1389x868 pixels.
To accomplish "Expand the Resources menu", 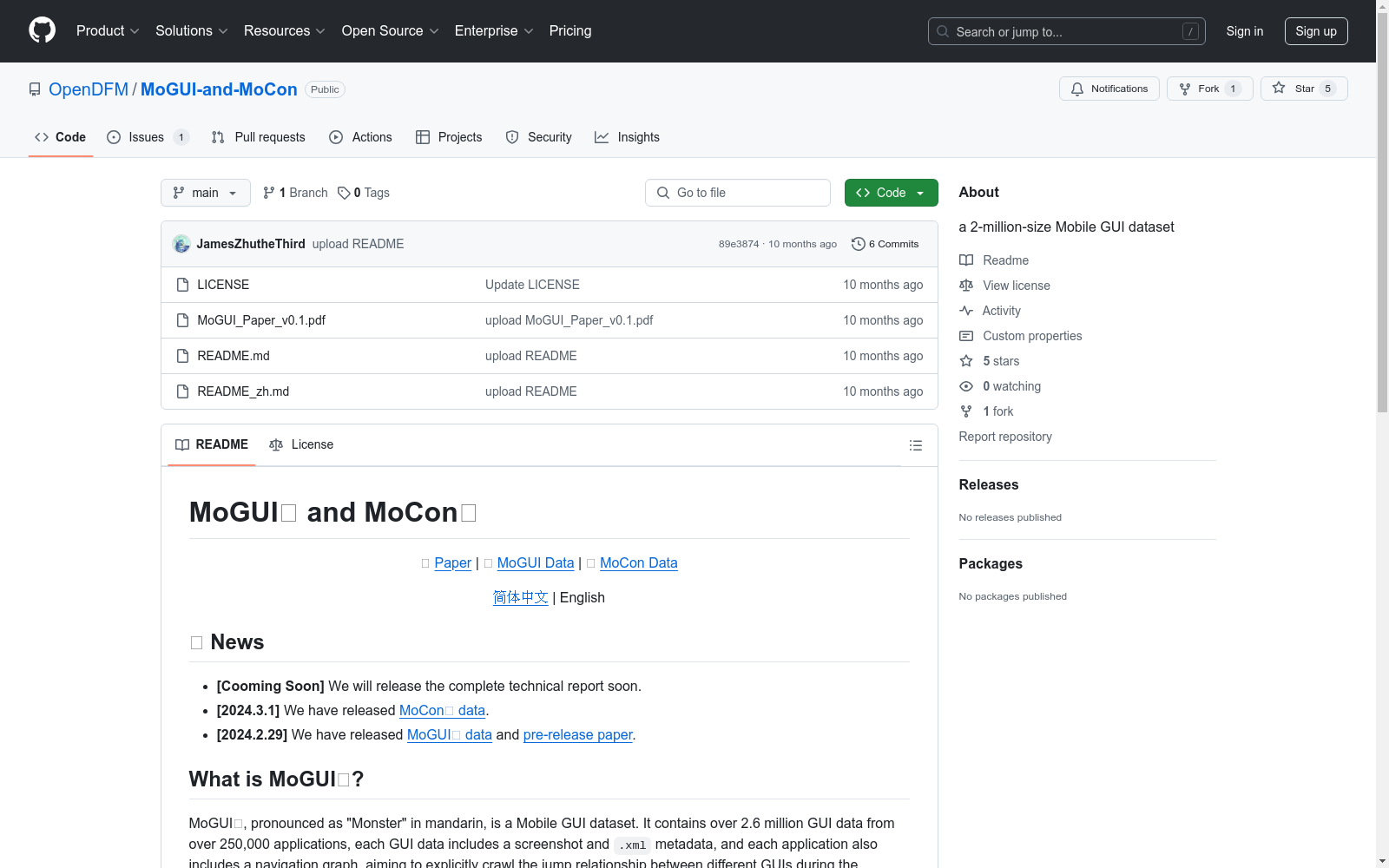I will click(x=285, y=30).
